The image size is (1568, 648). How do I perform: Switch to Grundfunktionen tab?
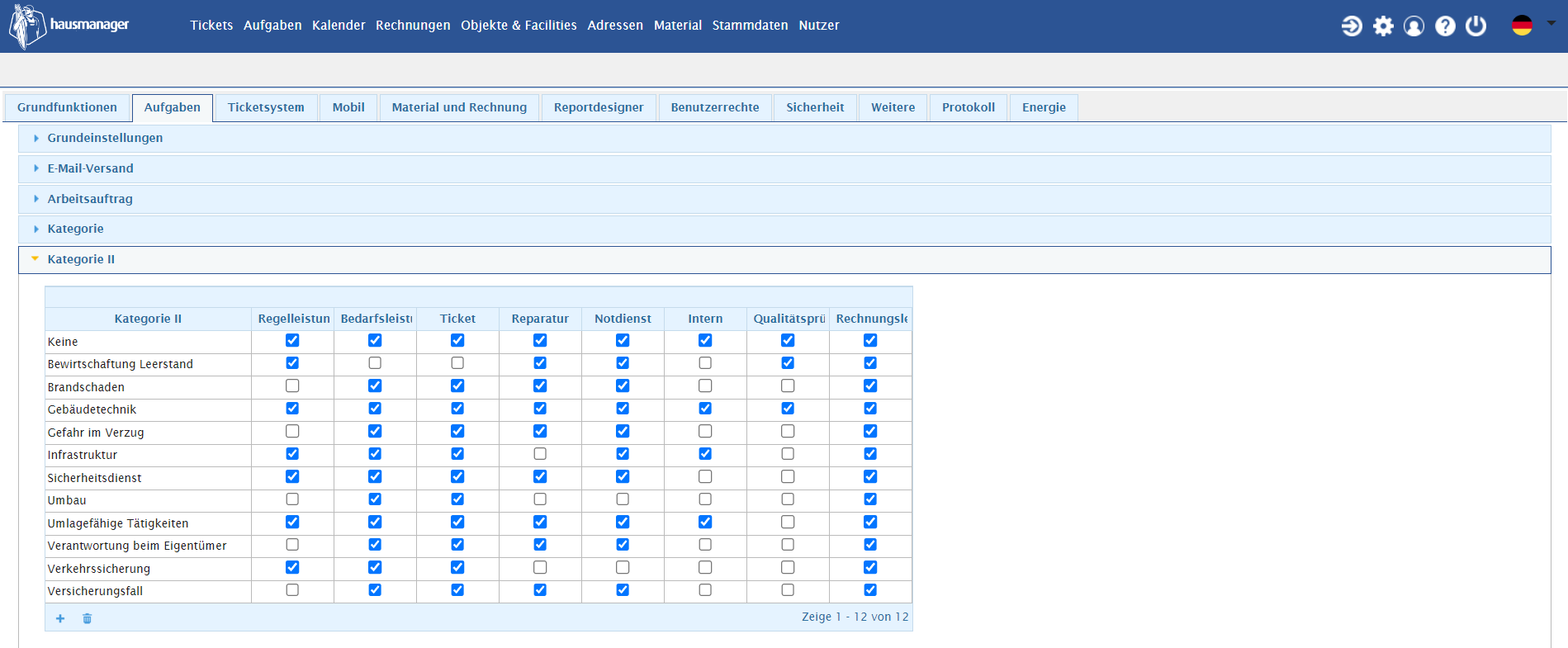click(67, 107)
